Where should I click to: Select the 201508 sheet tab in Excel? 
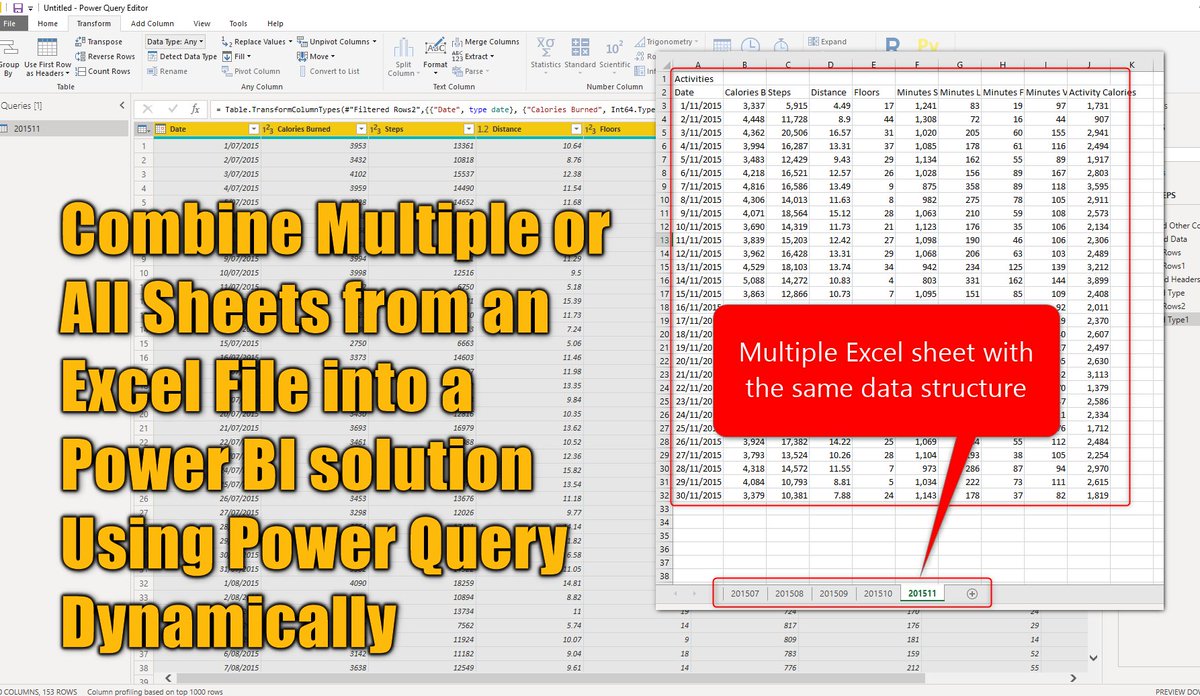tap(789, 593)
